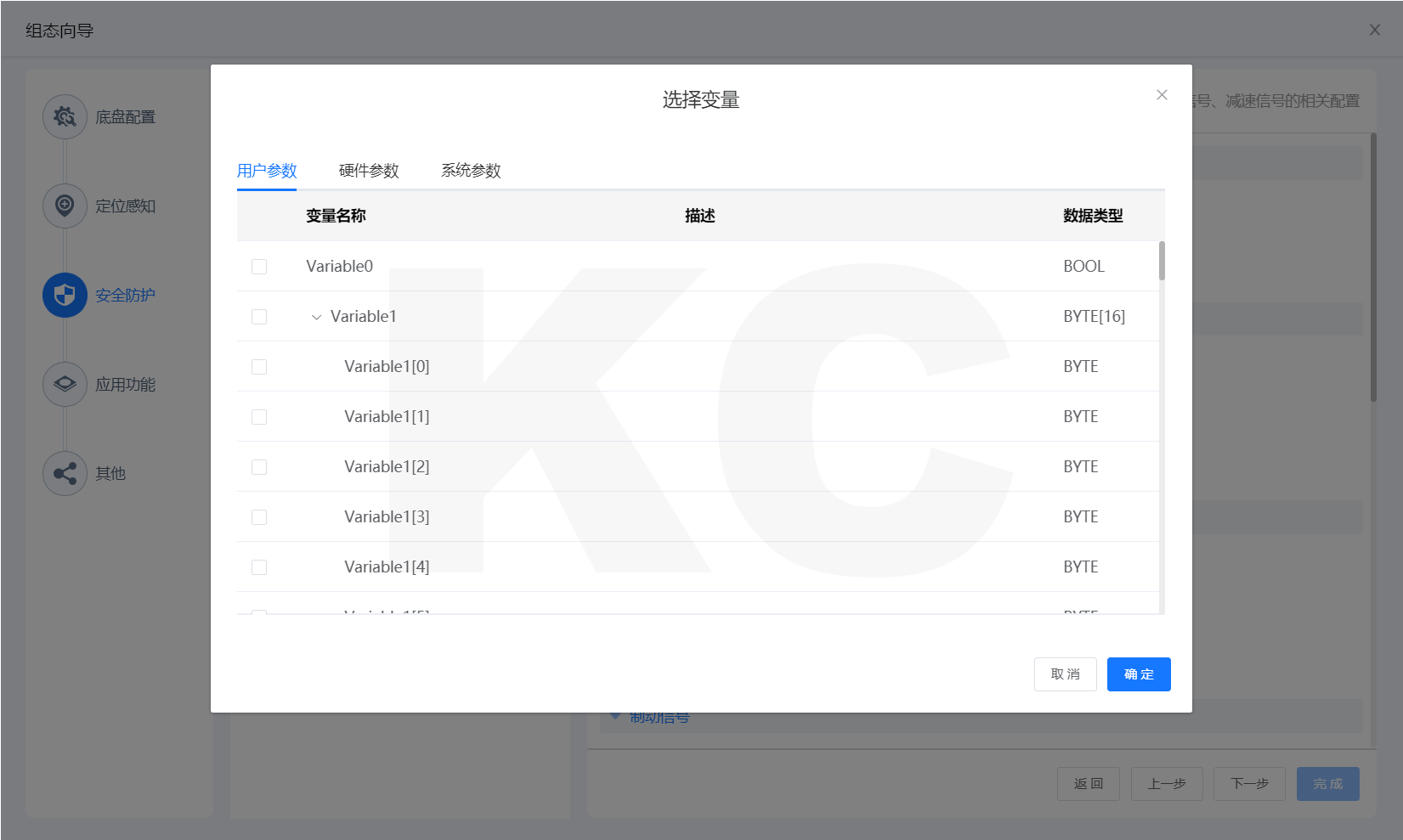Click BYTE type of Variable1[0] row
The width and height of the screenshot is (1403, 840).
coord(1081,366)
